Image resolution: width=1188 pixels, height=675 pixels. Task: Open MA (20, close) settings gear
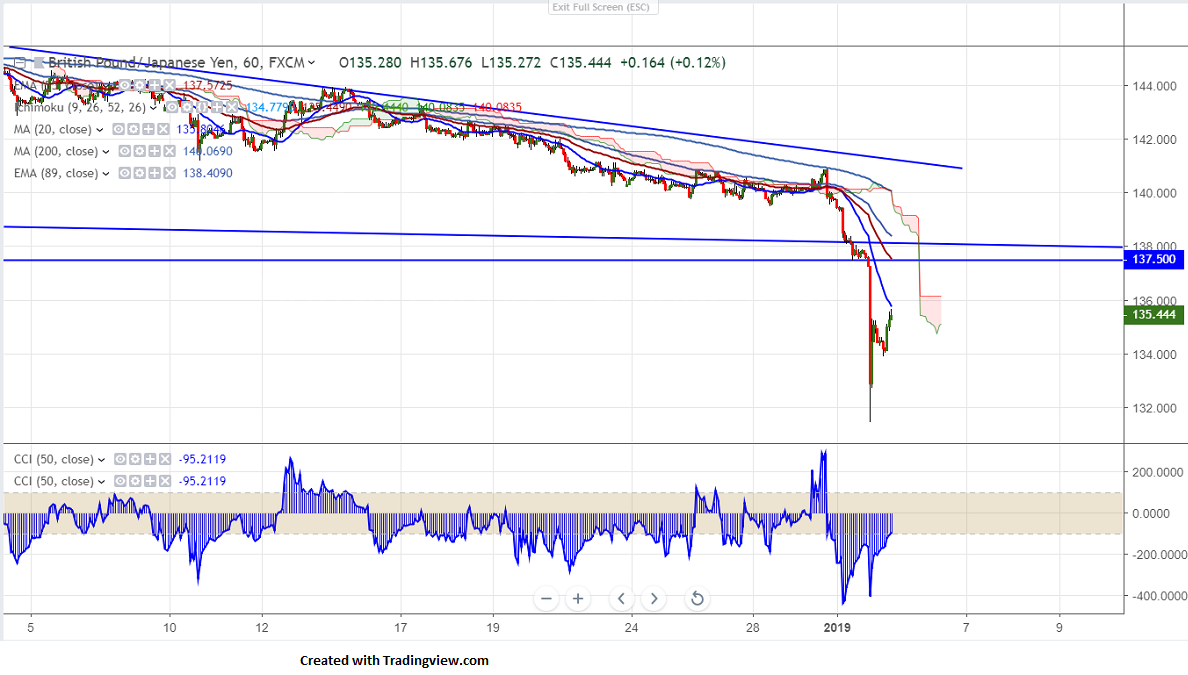[133, 130]
